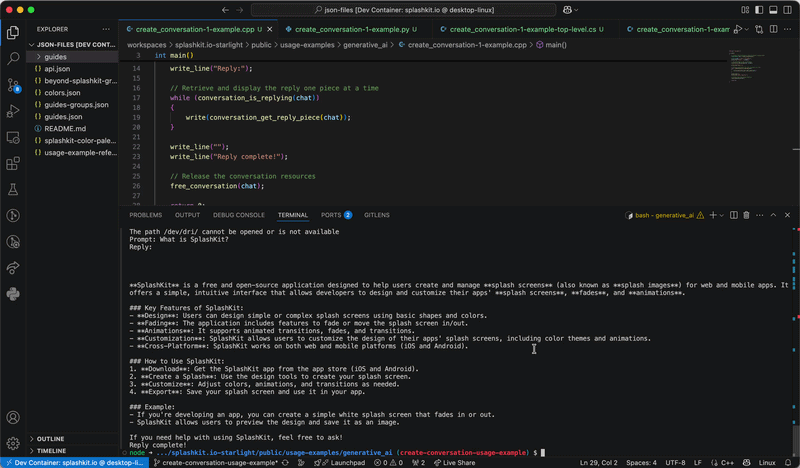The width and height of the screenshot is (800, 468).
Task: Open the Search view
Action: coord(13,59)
